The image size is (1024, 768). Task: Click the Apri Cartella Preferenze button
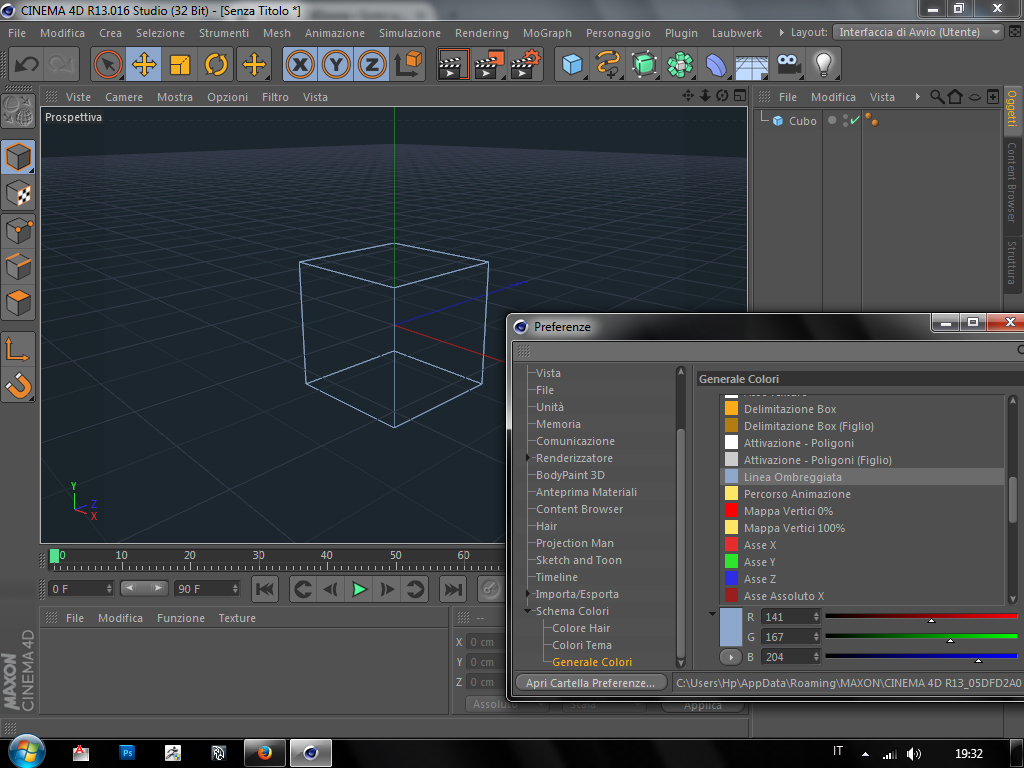(x=590, y=682)
